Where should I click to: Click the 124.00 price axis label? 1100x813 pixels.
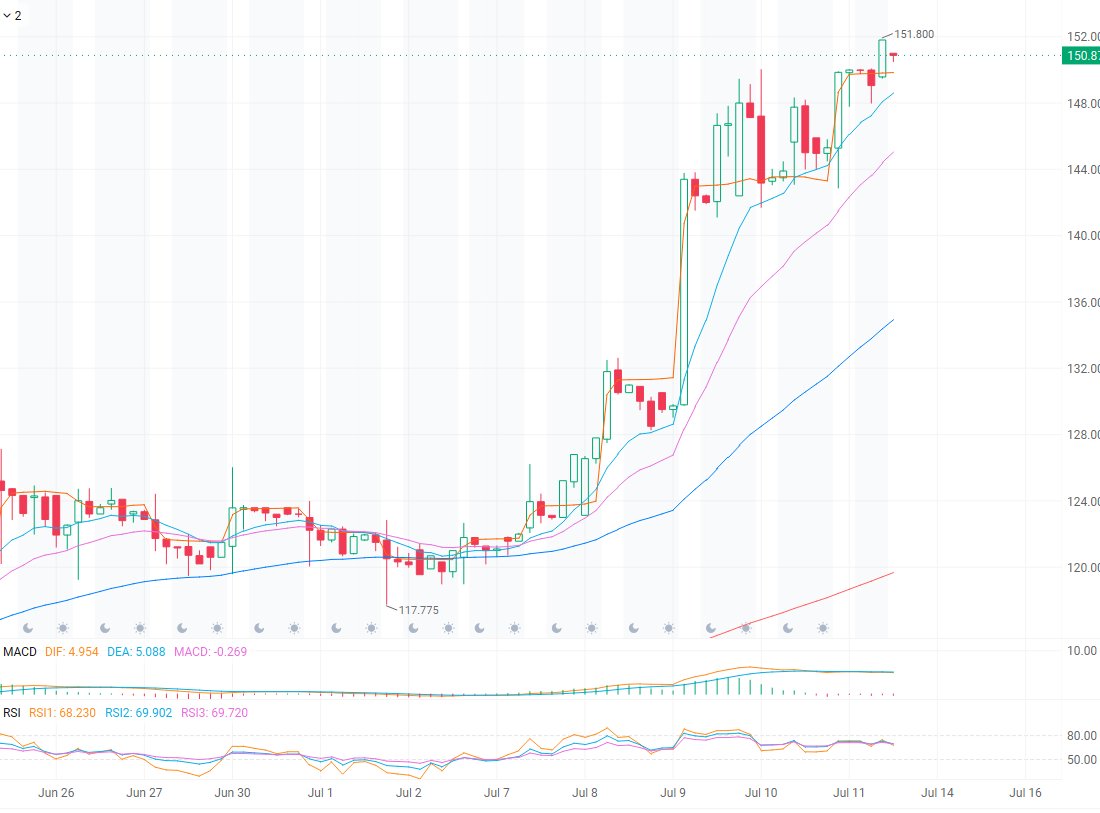tap(1082, 502)
